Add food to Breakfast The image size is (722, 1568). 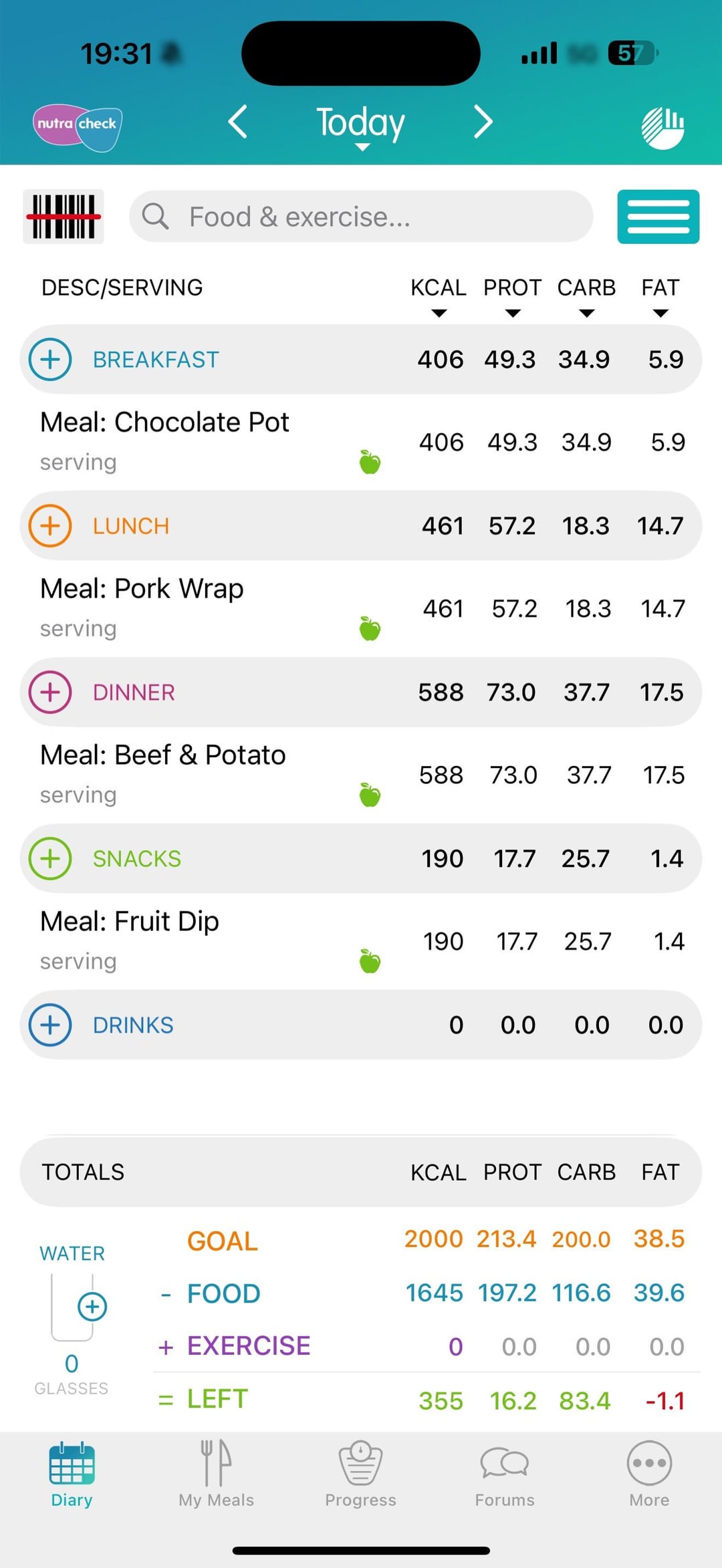pyautogui.click(x=50, y=360)
